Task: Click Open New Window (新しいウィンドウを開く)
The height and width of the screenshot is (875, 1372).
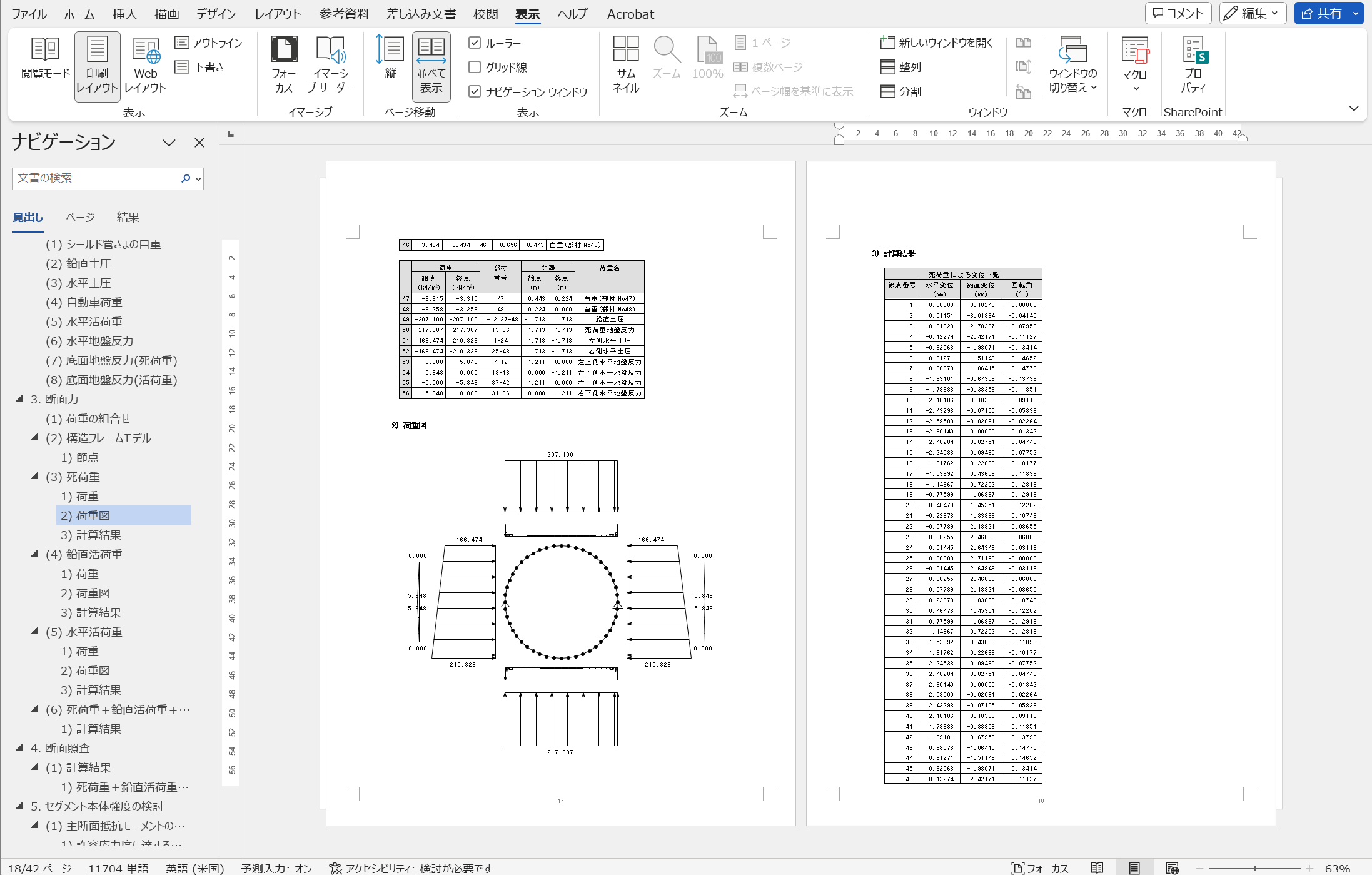Action: [936, 43]
